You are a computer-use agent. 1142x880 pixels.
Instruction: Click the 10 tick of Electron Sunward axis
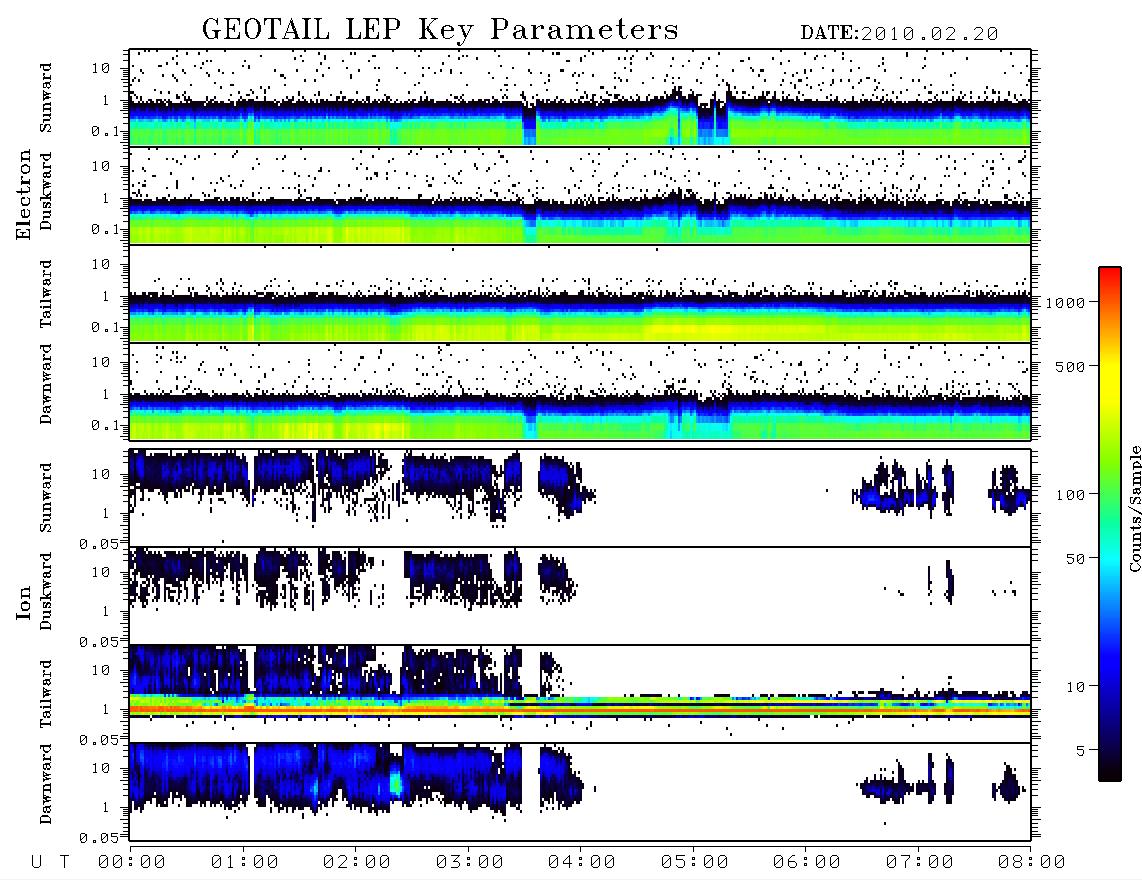(x=101, y=68)
